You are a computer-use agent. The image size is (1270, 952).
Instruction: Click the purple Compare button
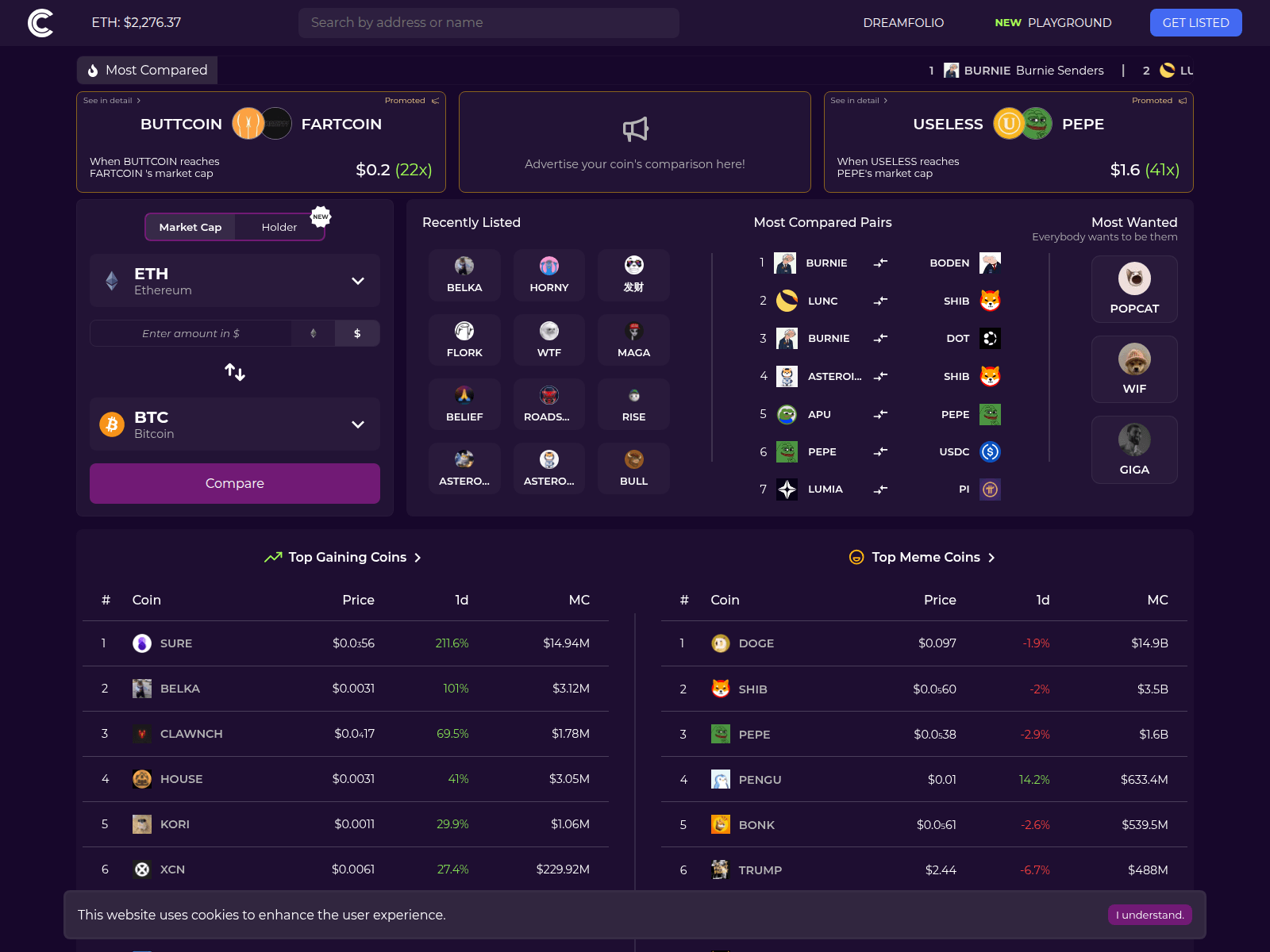pyautogui.click(x=235, y=483)
